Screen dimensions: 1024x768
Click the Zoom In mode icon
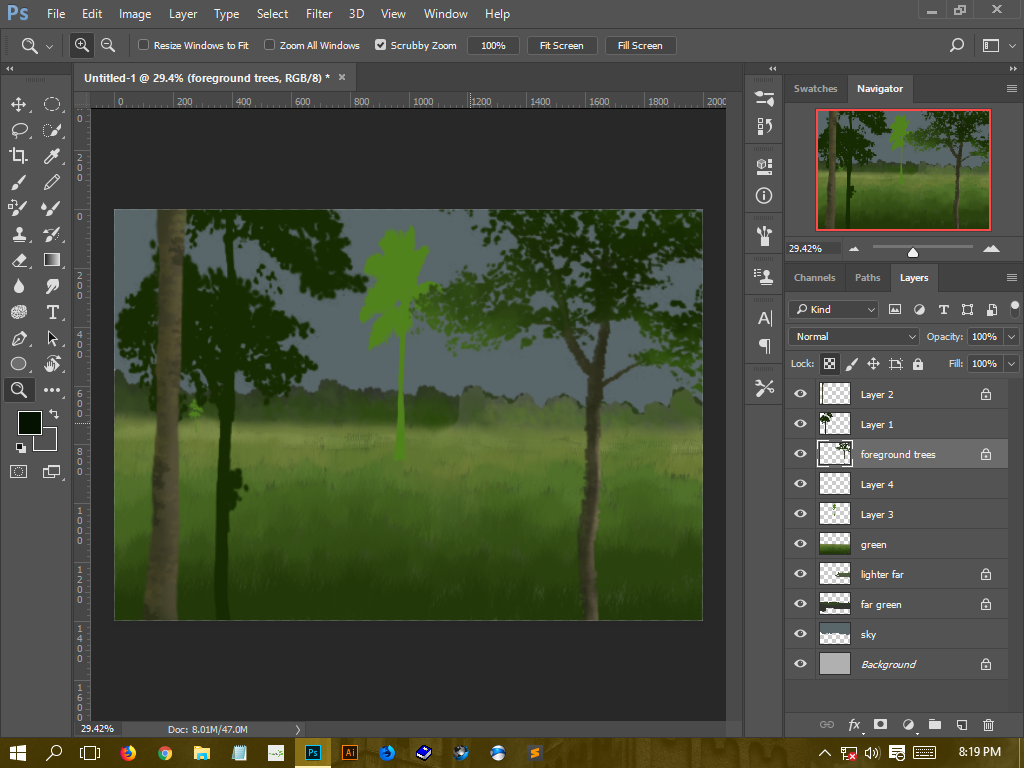82,45
